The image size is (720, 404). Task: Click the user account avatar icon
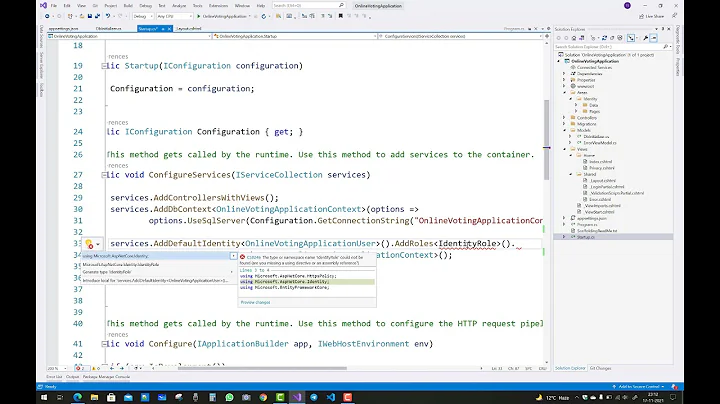627,6
